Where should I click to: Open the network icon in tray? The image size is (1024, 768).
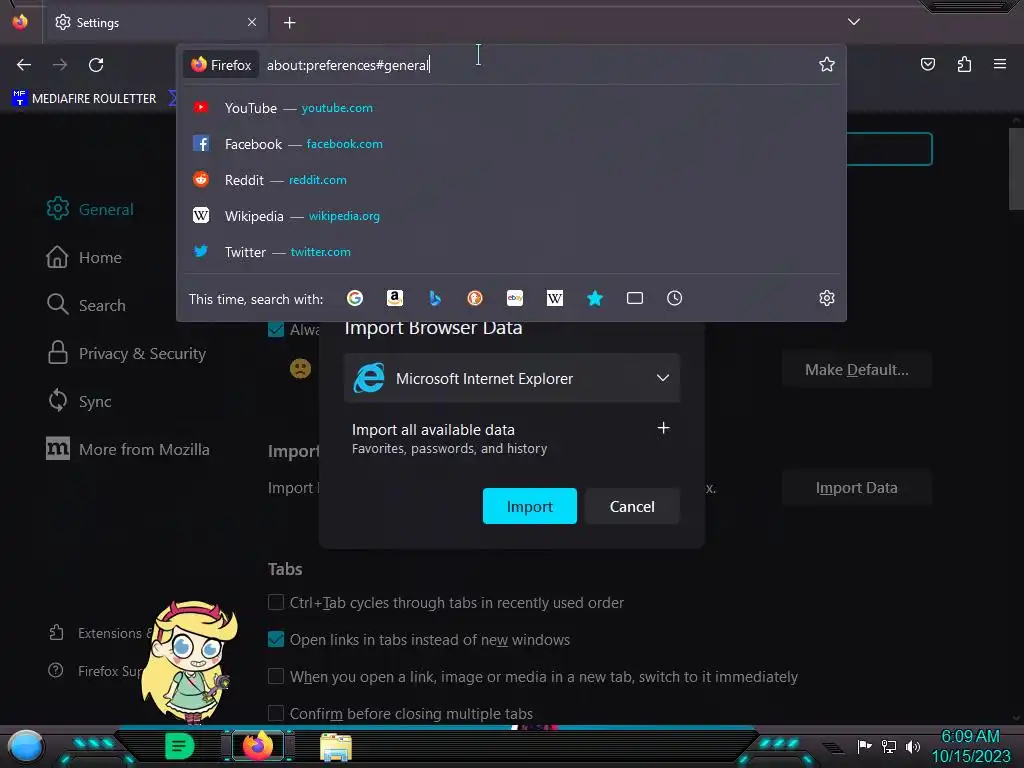pyautogui.click(x=889, y=746)
